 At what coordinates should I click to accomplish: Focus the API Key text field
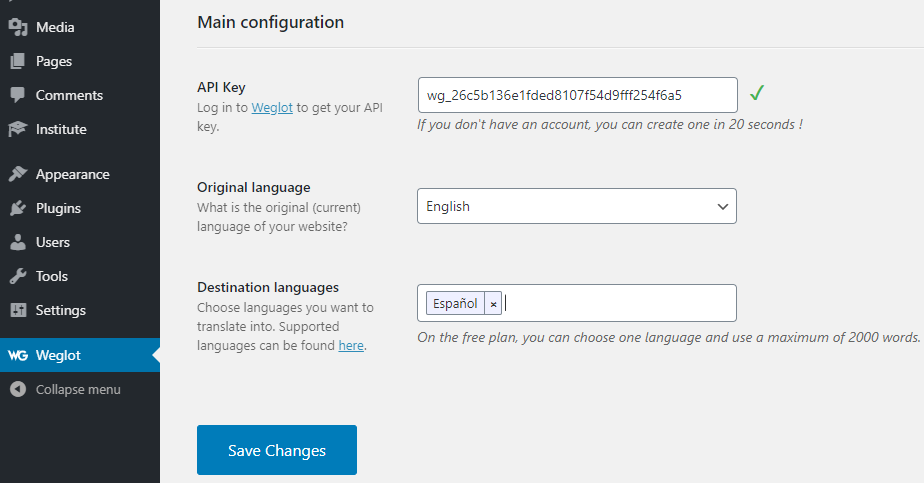click(x=577, y=95)
